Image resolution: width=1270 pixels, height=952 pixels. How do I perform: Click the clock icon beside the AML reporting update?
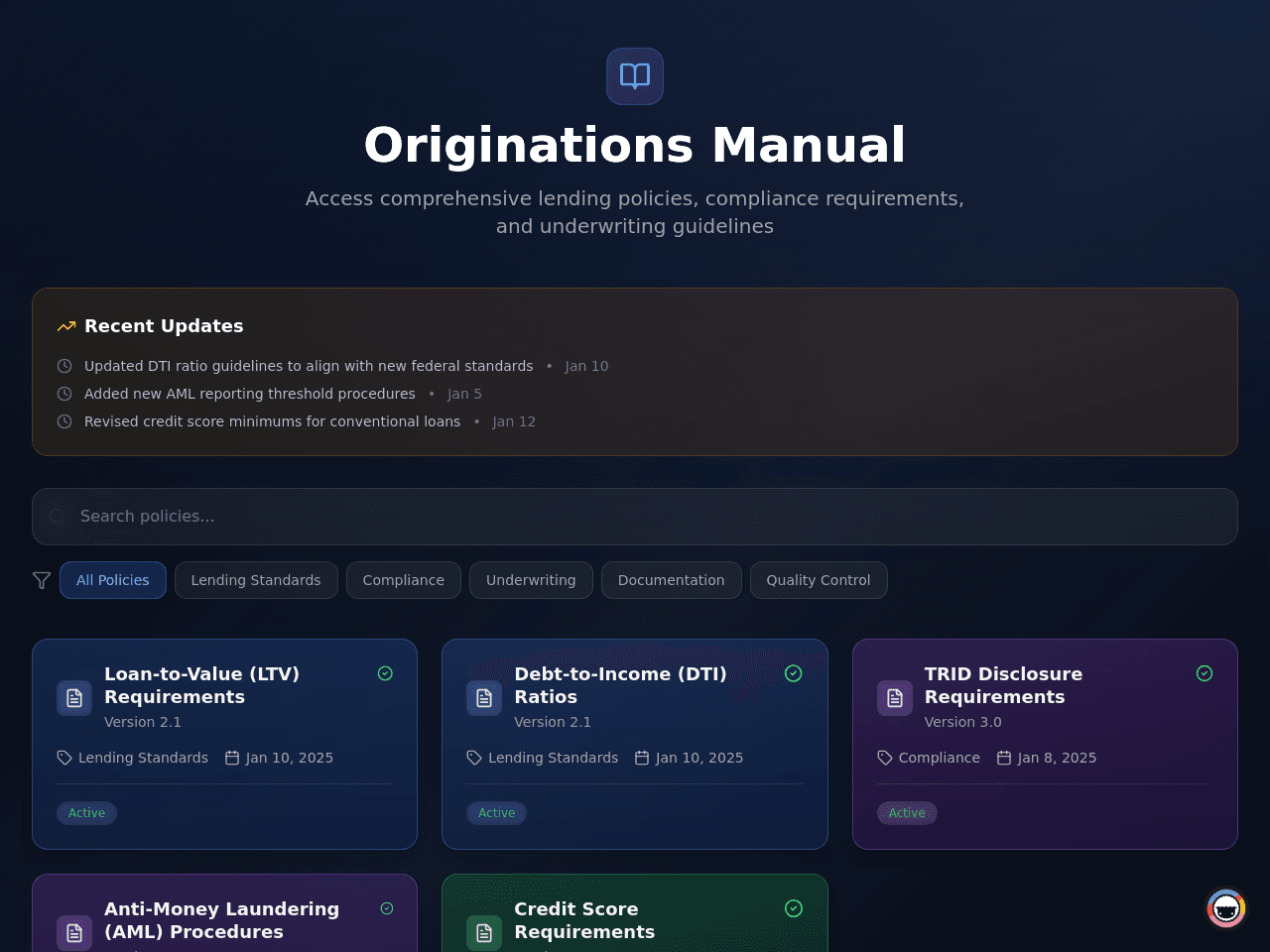[64, 394]
